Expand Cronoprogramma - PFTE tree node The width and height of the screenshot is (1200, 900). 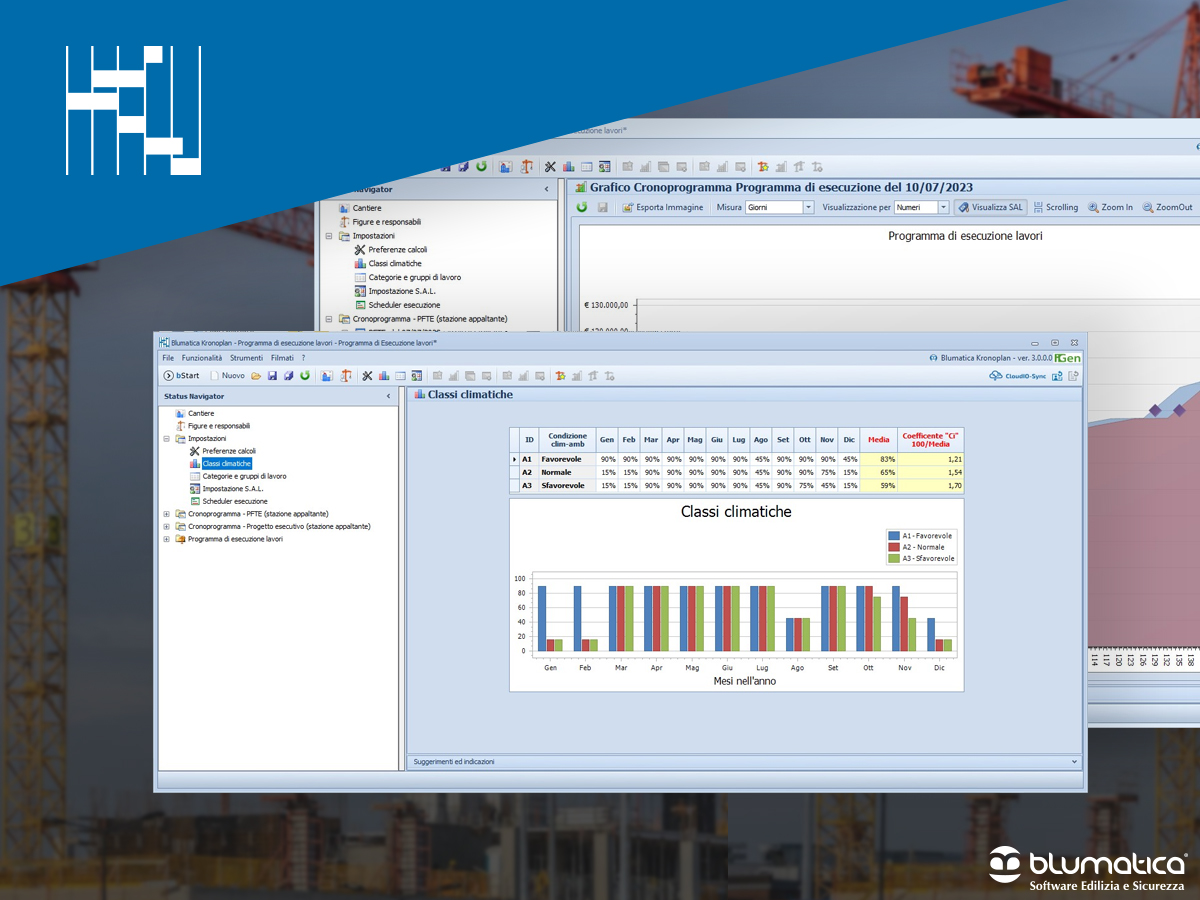(x=167, y=514)
